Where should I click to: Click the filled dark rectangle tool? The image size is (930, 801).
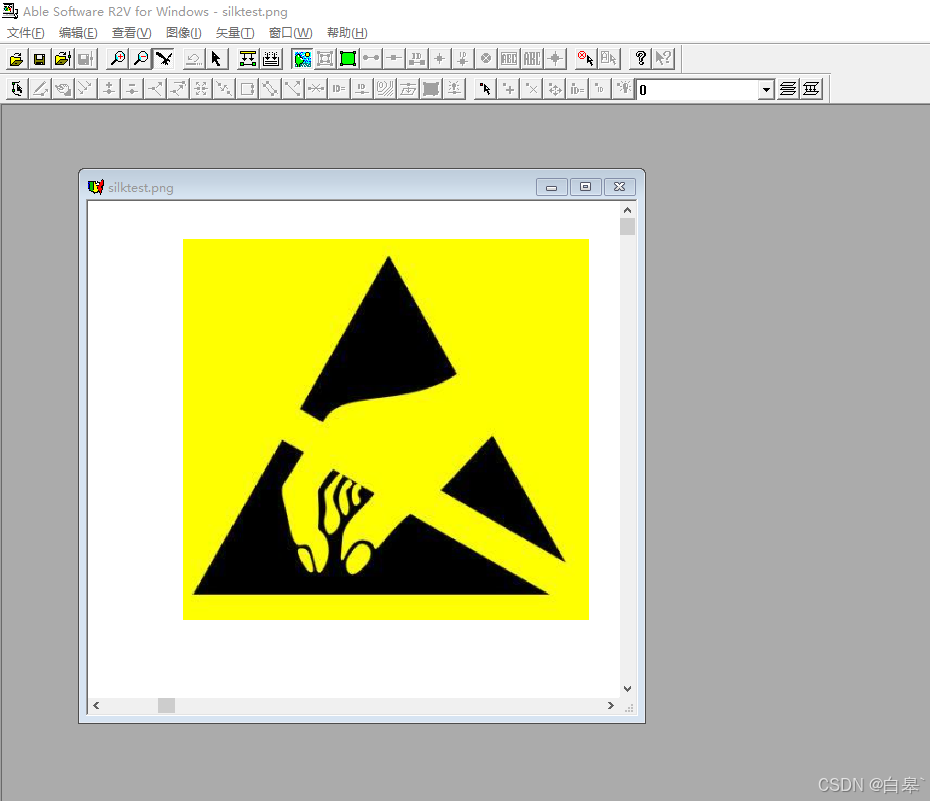click(x=431, y=89)
